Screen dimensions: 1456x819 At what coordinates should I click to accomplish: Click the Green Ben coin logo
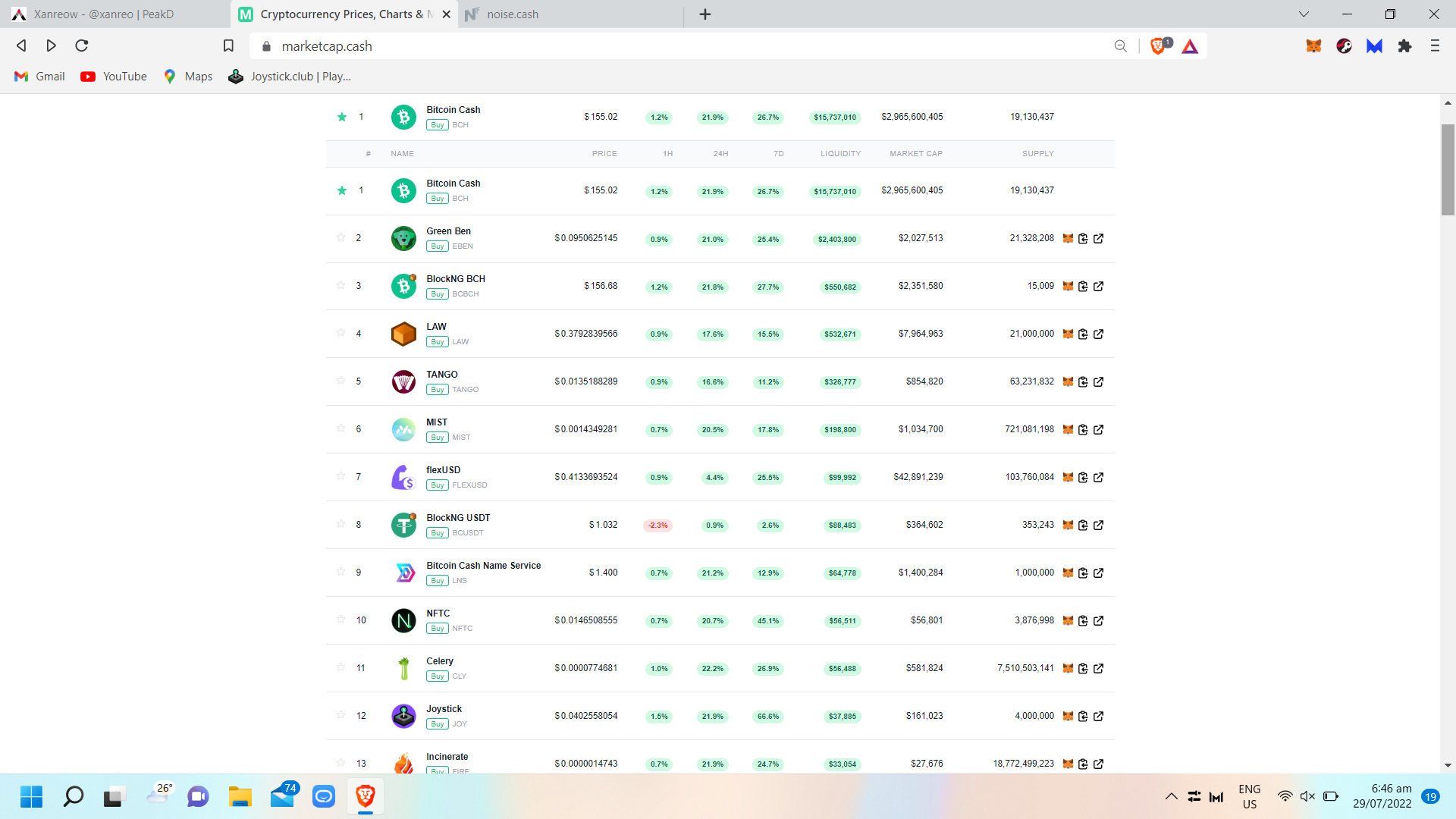click(403, 238)
